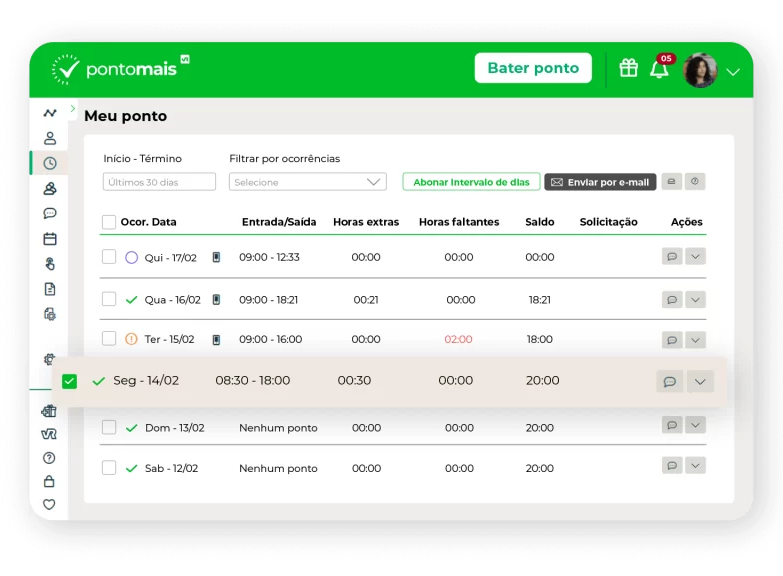Expand actions for Dom - 13/02 row
The image size is (783, 576).
point(695,425)
